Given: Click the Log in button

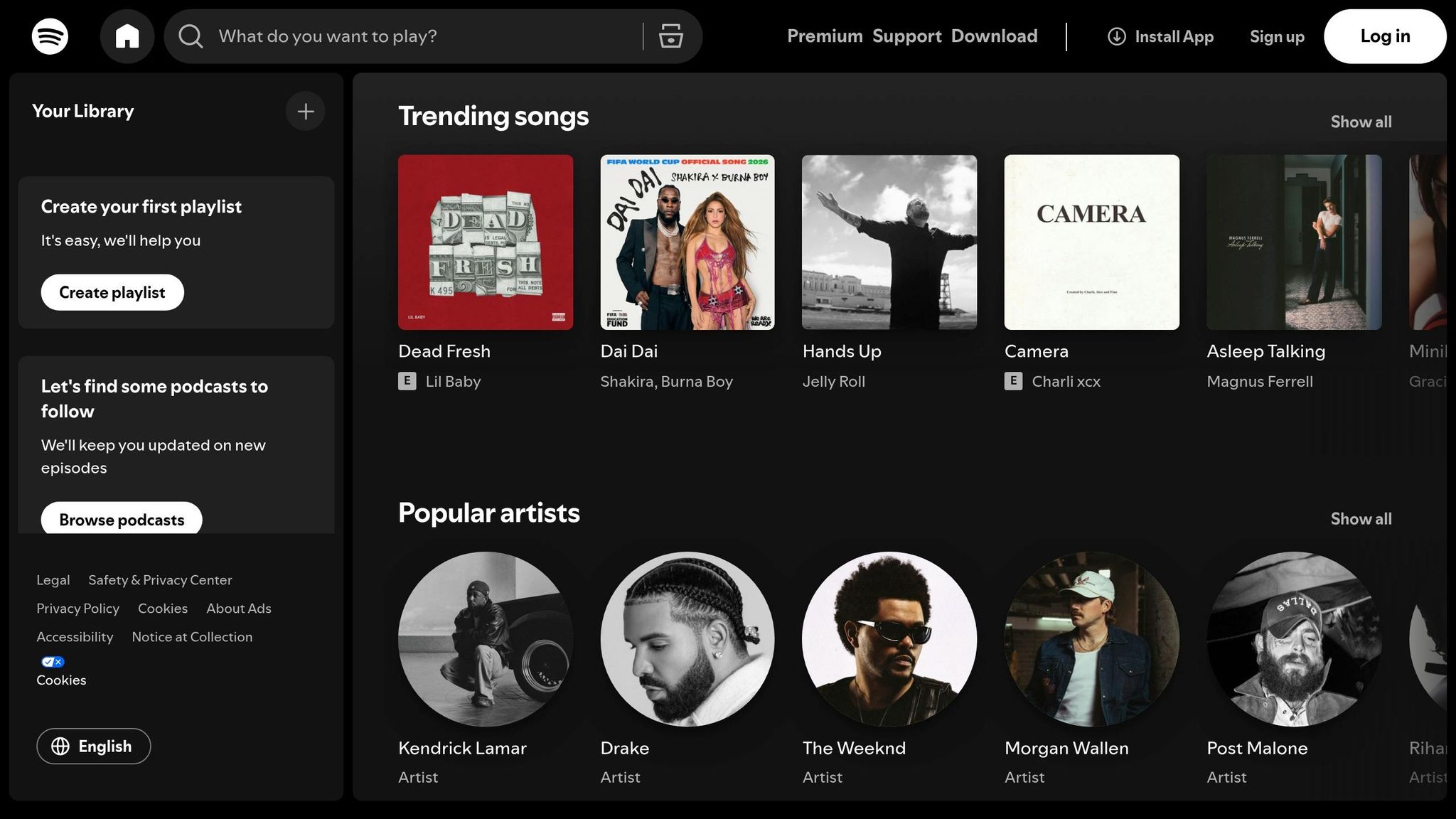Looking at the screenshot, I should pyautogui.click(x=1385, y=36).
